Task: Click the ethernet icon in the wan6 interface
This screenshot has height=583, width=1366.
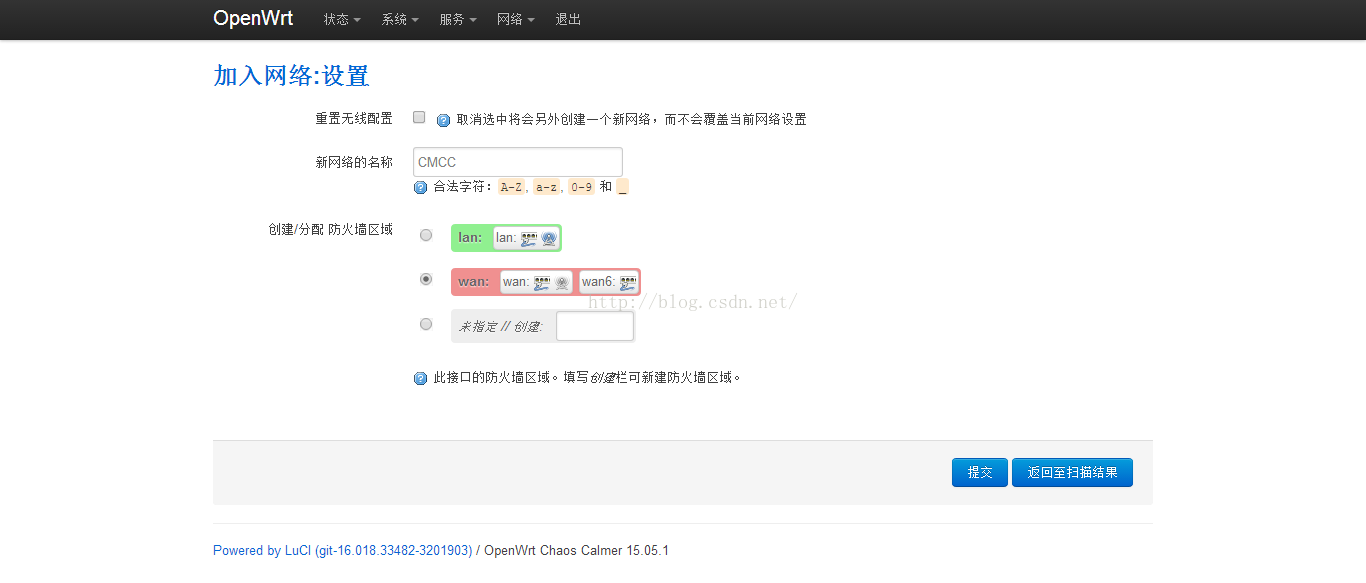Action: 627,282
